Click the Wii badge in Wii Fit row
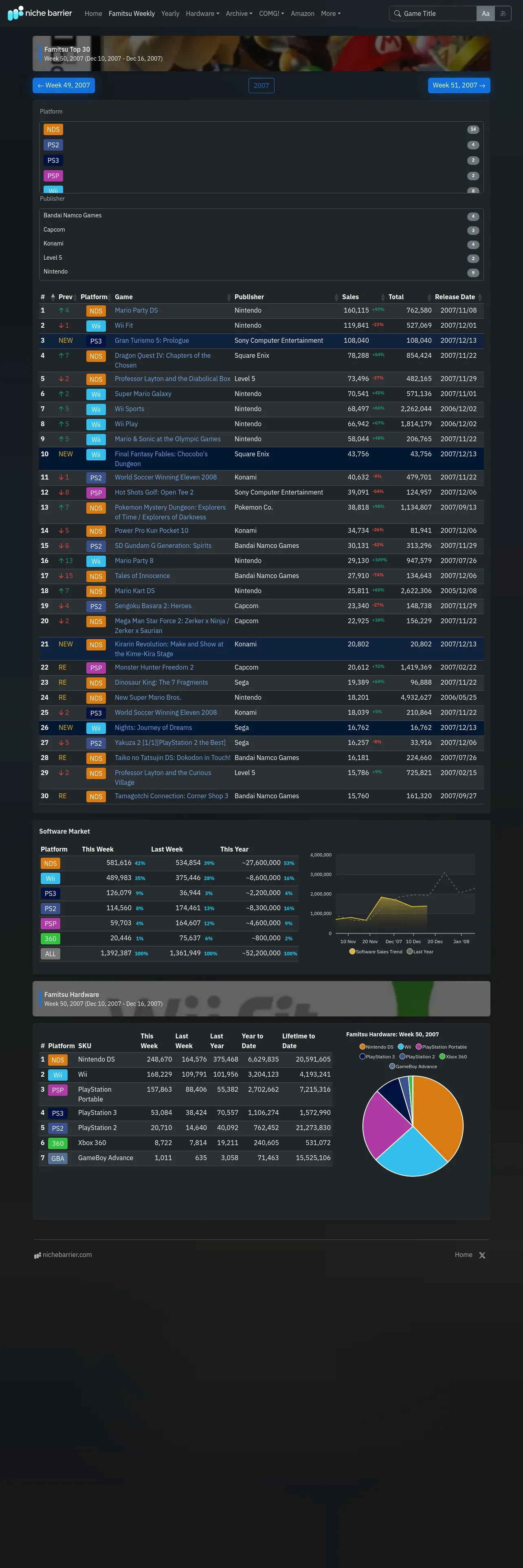The image size is (523, 1568). [96, 326]
